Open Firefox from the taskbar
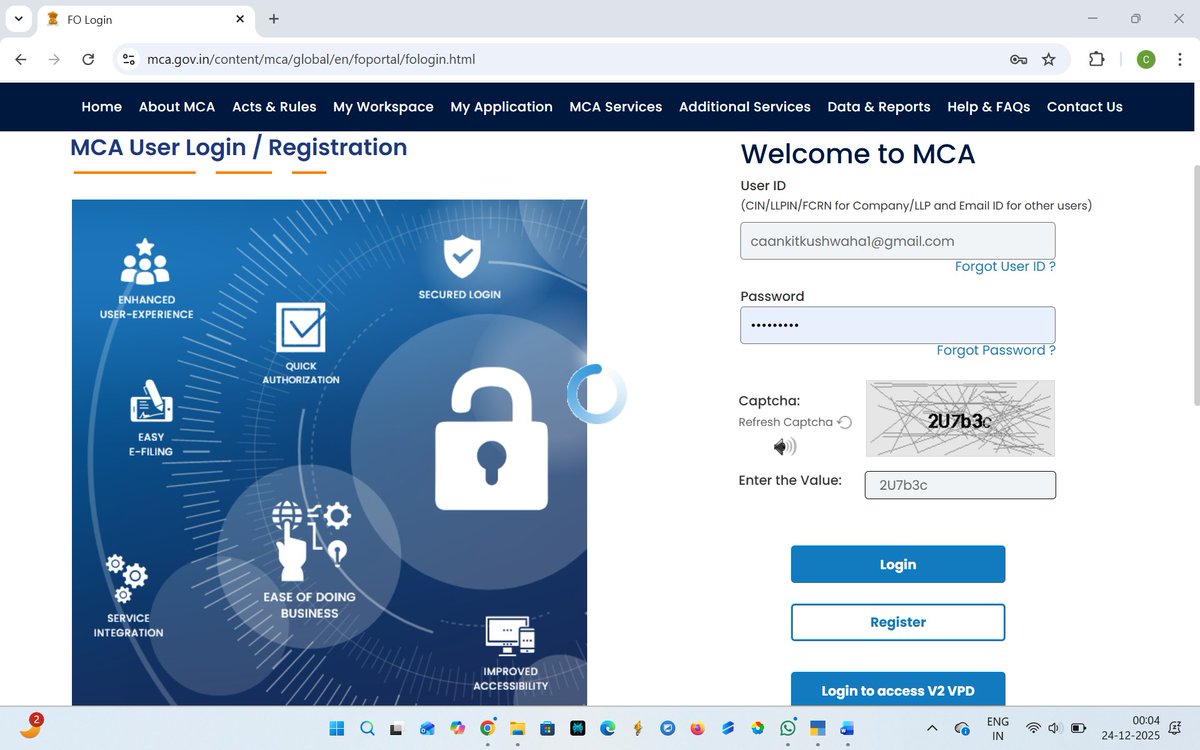 [x=698, y=728]
